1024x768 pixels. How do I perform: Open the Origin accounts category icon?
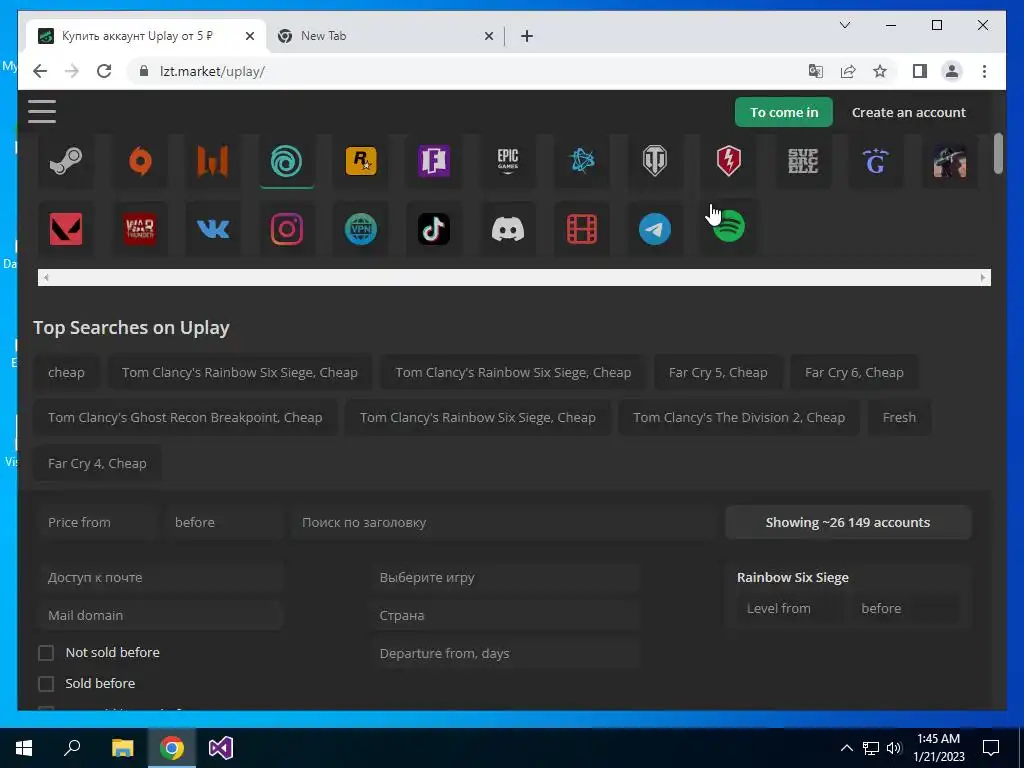(140, 161)
